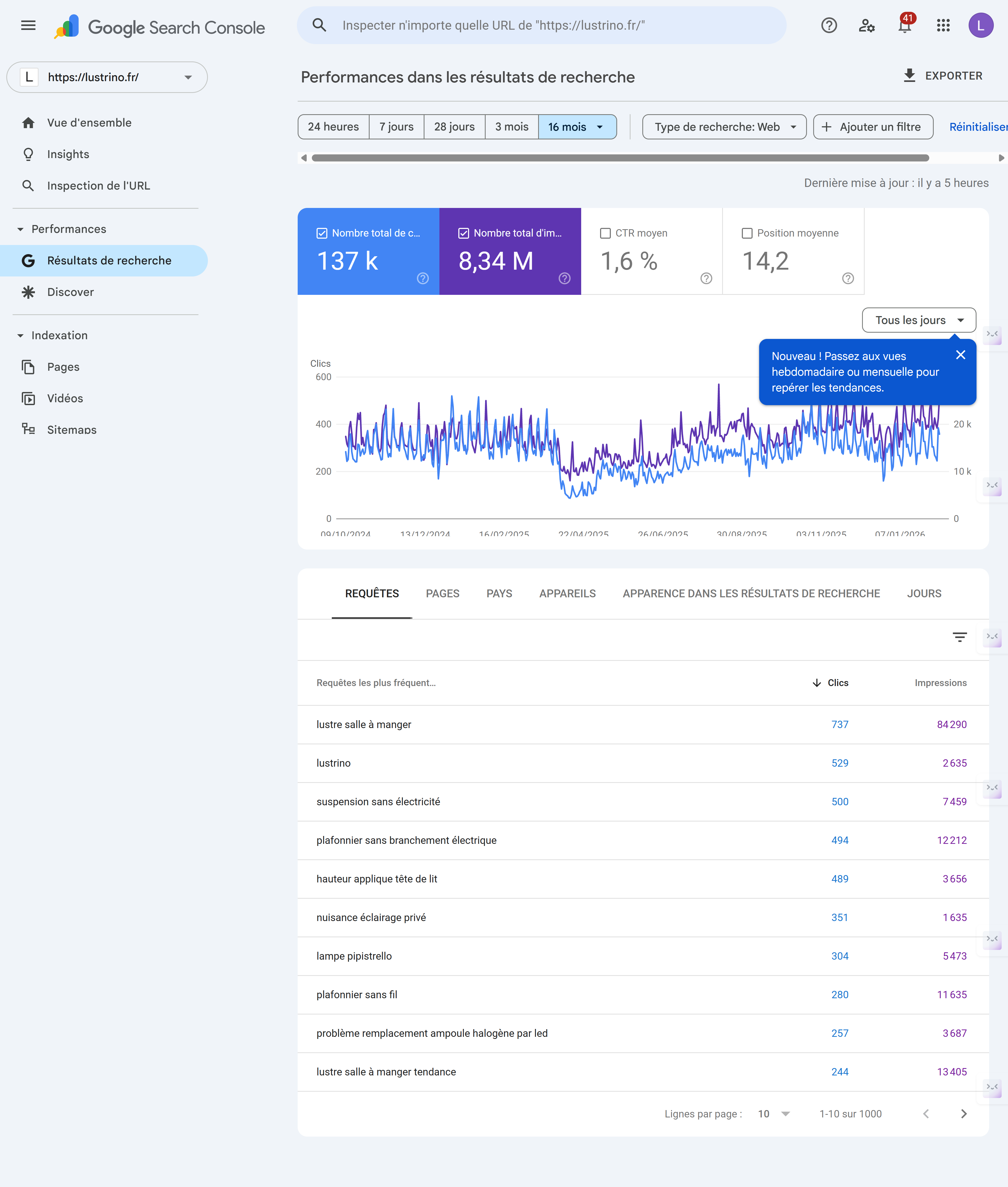Viewport: 1008px width, 1187px height.
Task: Go to next page of results
Action: pos(963,1113)
